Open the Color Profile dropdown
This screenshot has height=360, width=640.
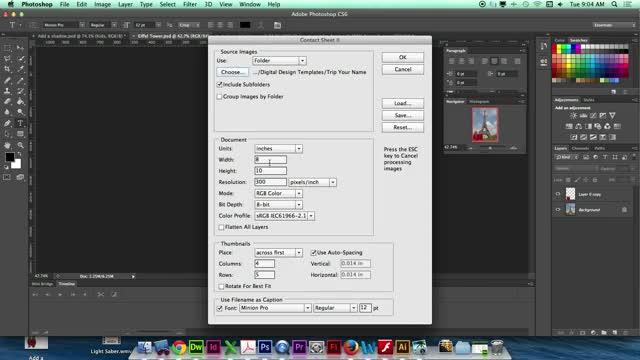pos(284,216)
